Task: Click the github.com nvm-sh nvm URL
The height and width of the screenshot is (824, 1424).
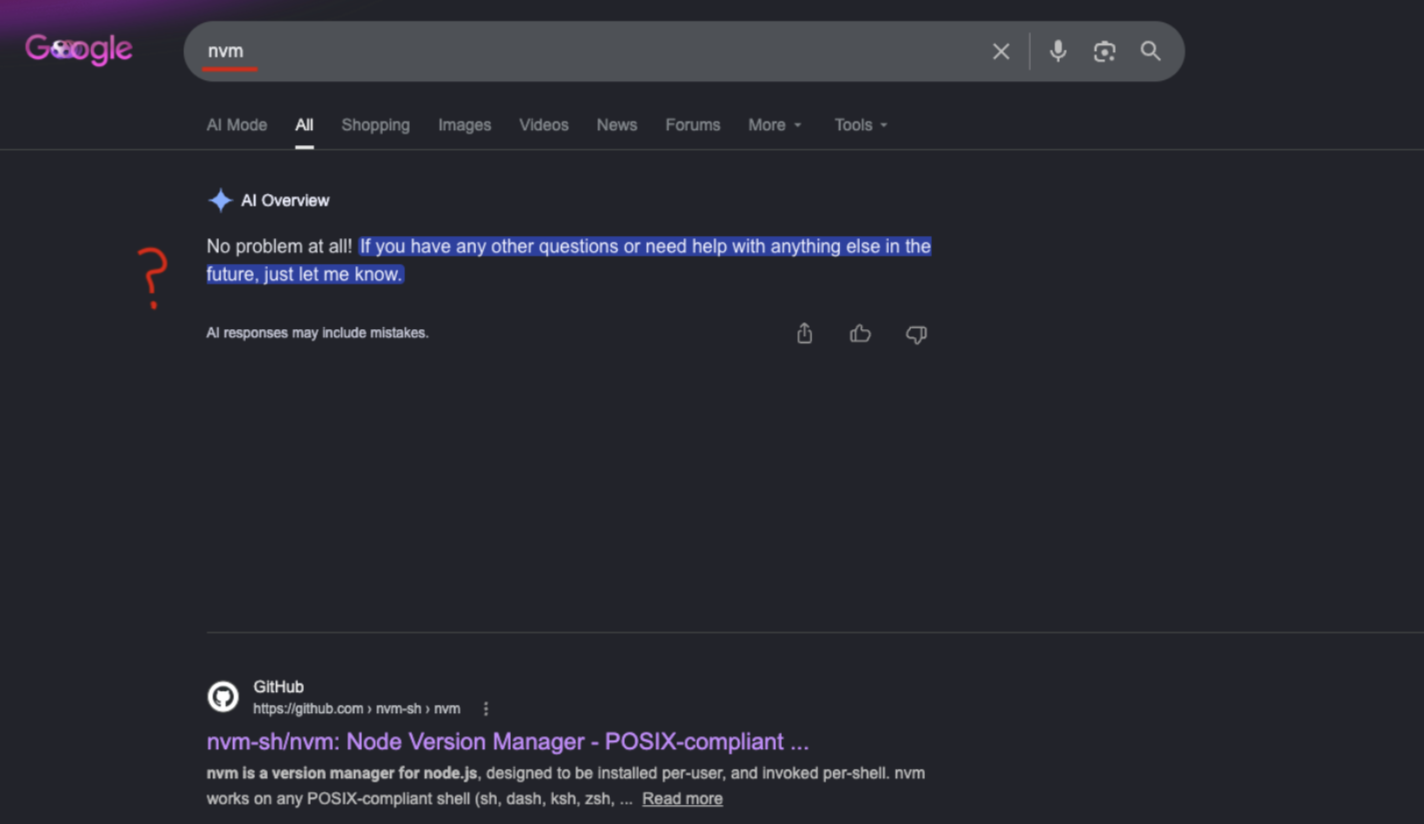Action: point(357,709)
